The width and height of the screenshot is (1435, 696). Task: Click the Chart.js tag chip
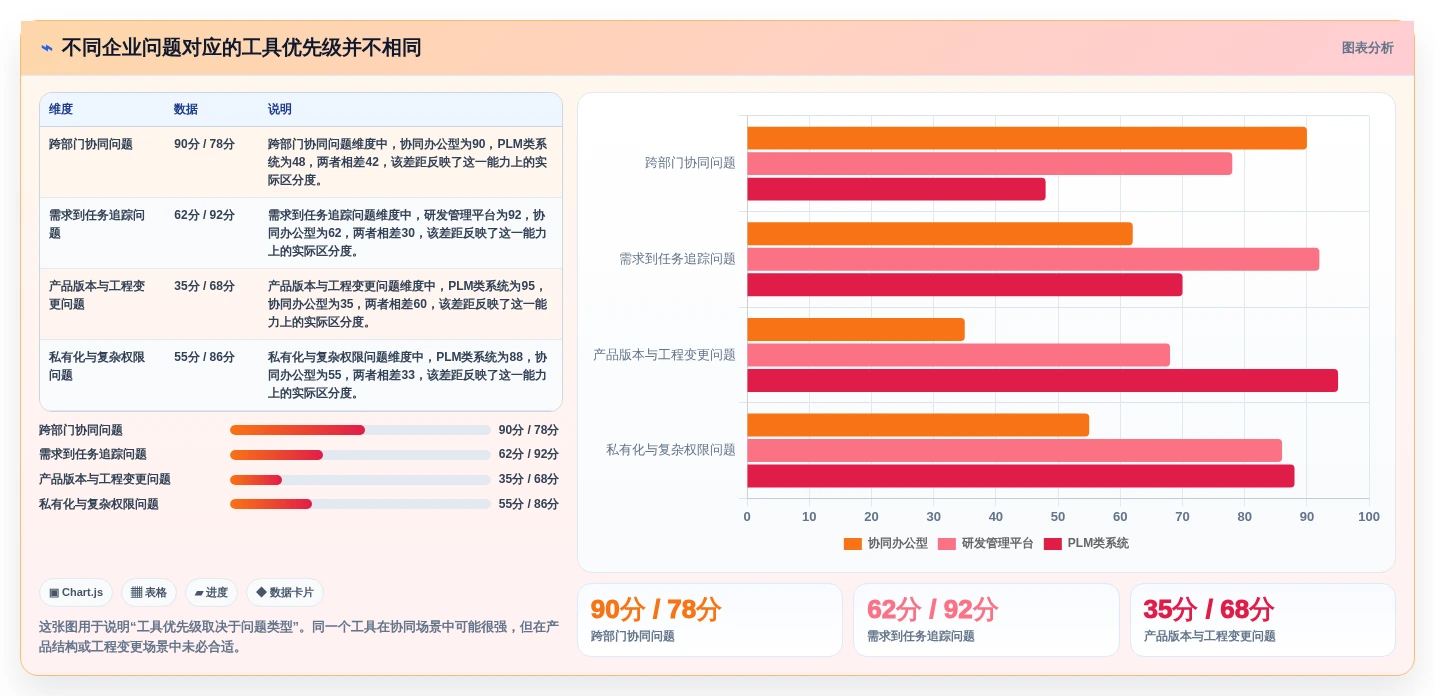[x=76, y=592]
